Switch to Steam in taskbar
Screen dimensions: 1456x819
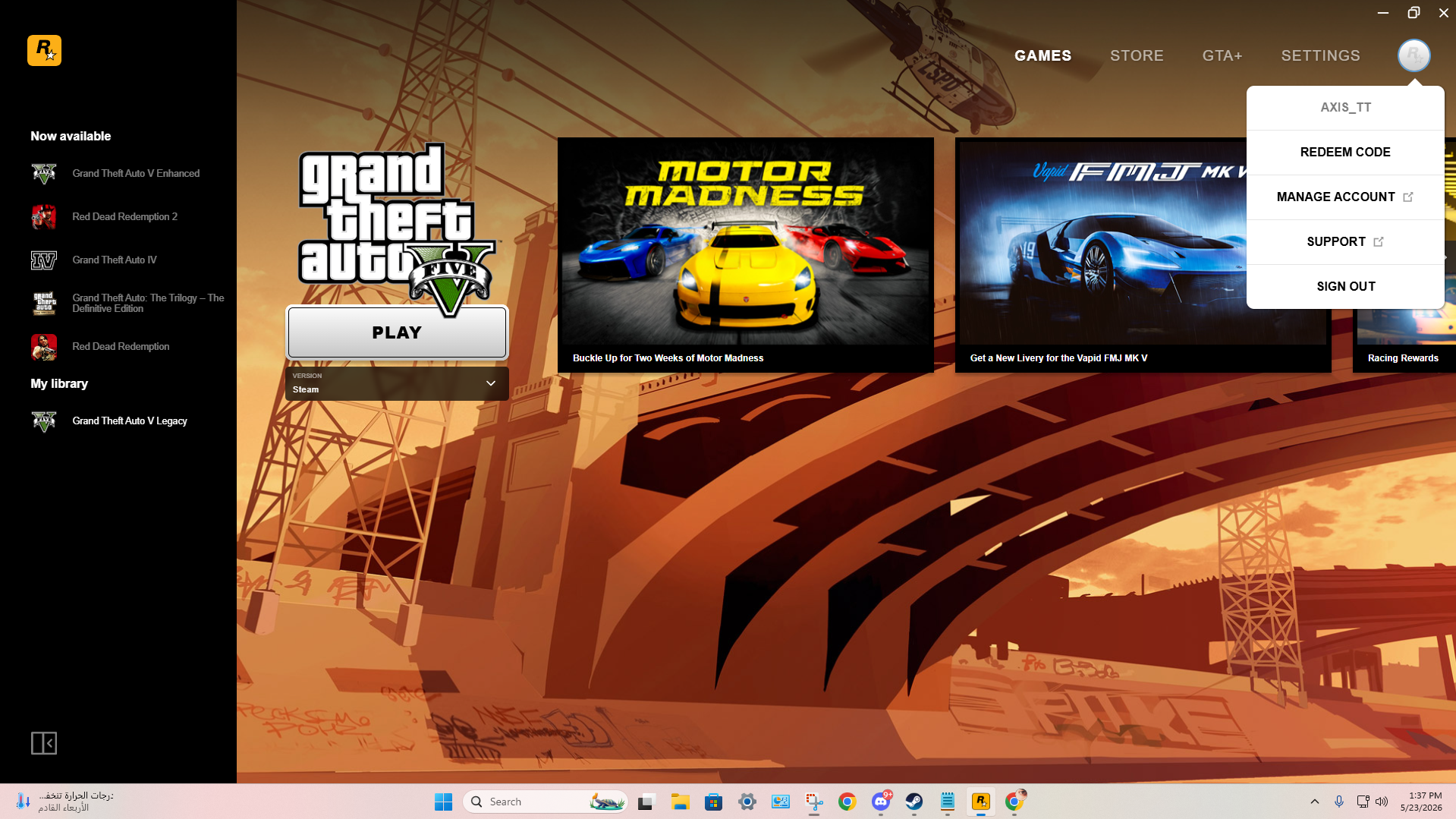914,802
